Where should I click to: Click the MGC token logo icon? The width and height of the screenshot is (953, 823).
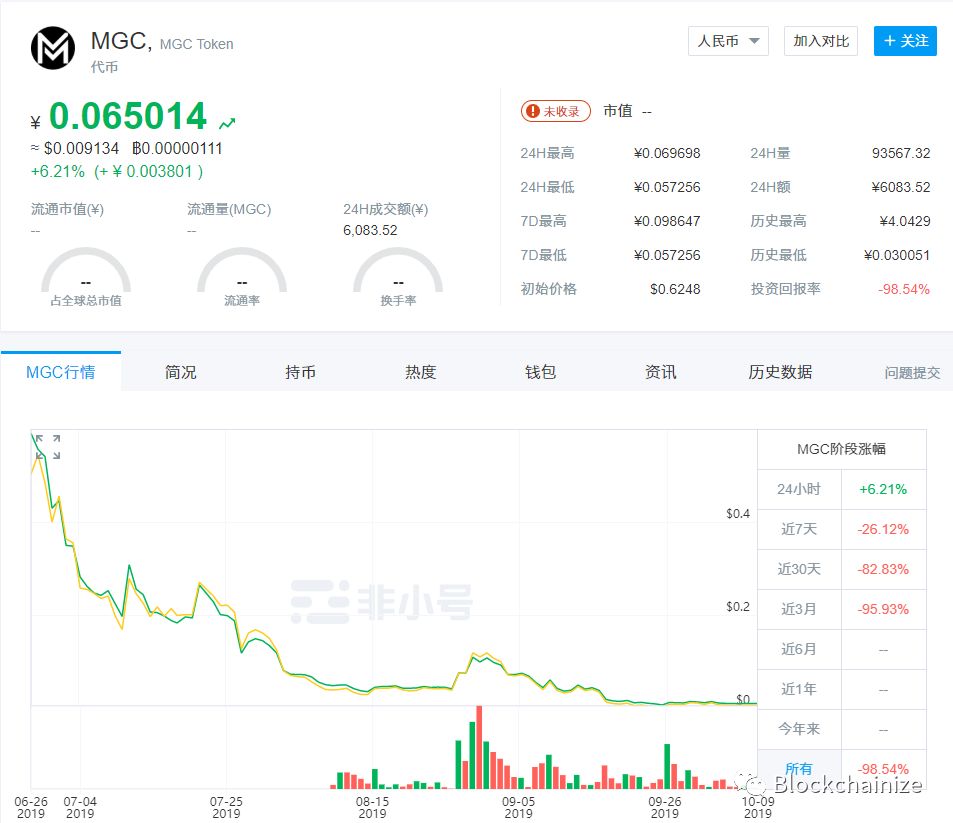pyautogui.click(x=53, y=48)
